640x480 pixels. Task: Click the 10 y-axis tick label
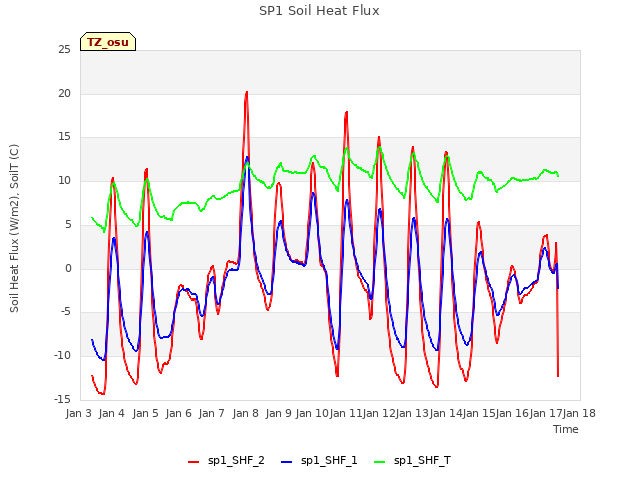pyautogui.click(x=64, y=181)
